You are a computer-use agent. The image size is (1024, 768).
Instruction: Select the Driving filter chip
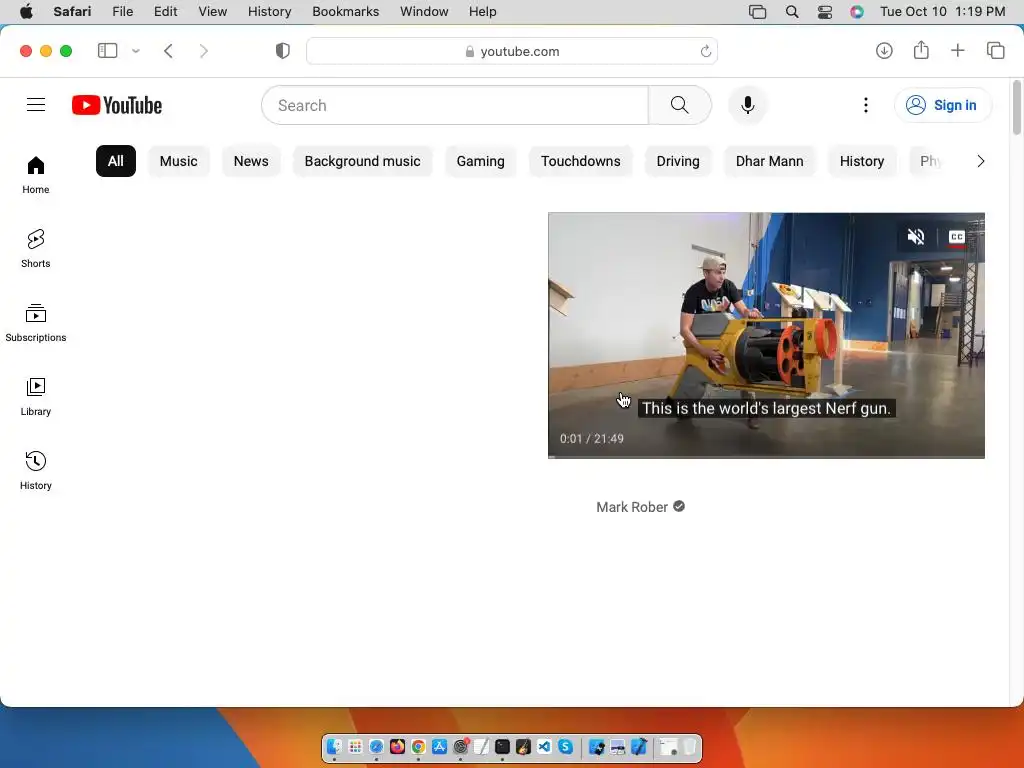(678, 161)
